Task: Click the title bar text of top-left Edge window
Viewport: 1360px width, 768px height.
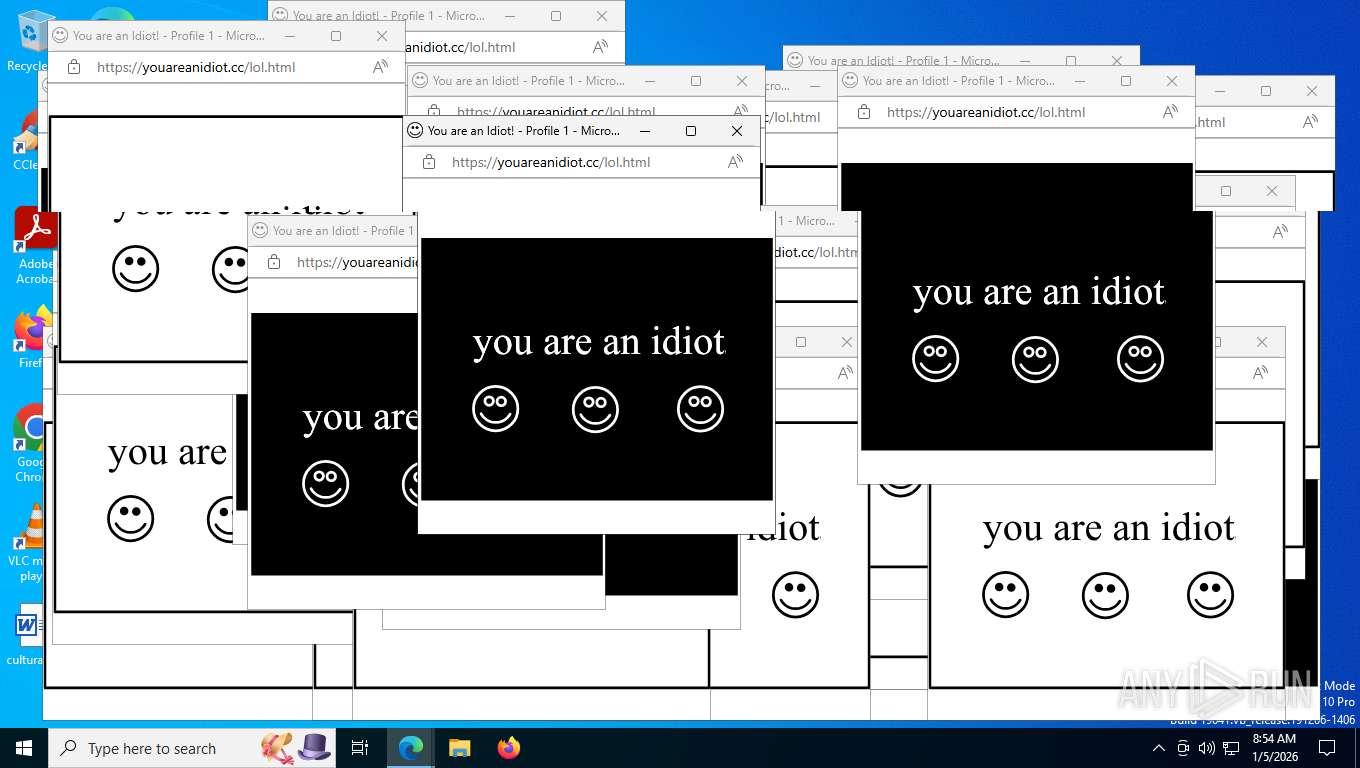Action: (169, 36)
